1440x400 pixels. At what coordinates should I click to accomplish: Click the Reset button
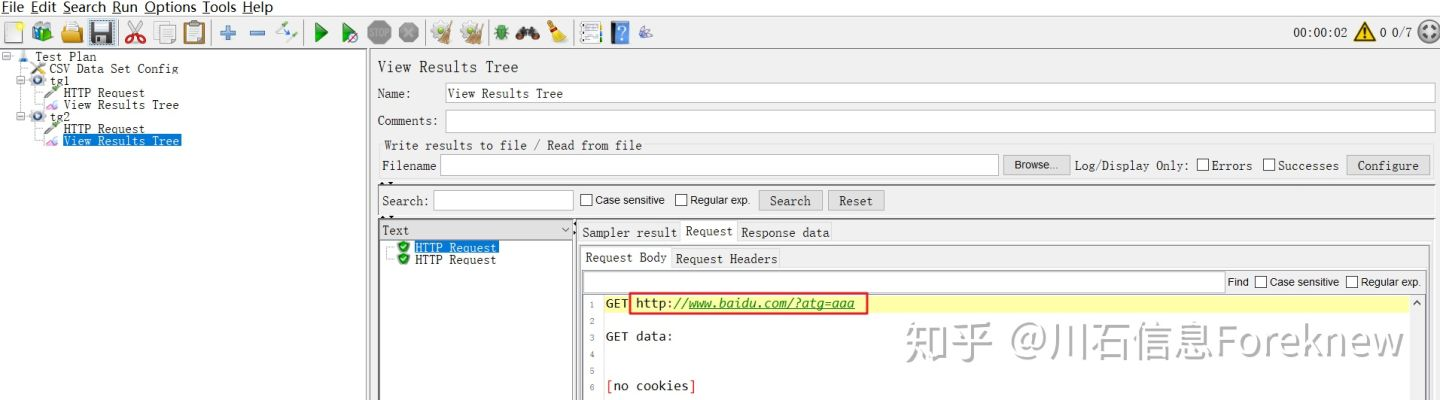point(855,200)
